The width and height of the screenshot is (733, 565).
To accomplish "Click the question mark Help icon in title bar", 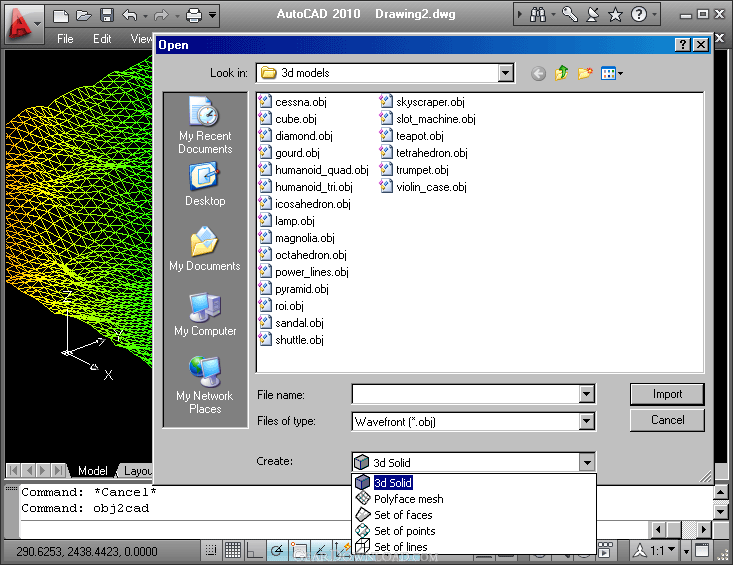I will point(639,14).
